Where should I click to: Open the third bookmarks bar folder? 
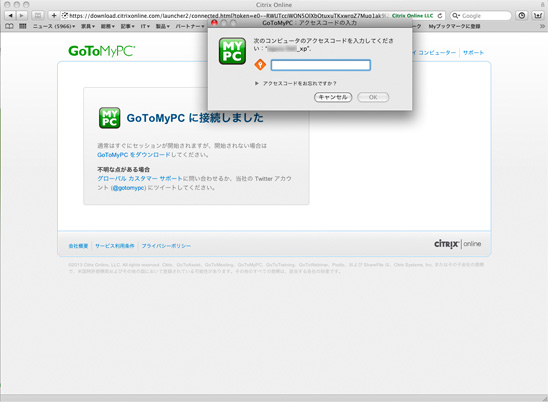(108, 26)
